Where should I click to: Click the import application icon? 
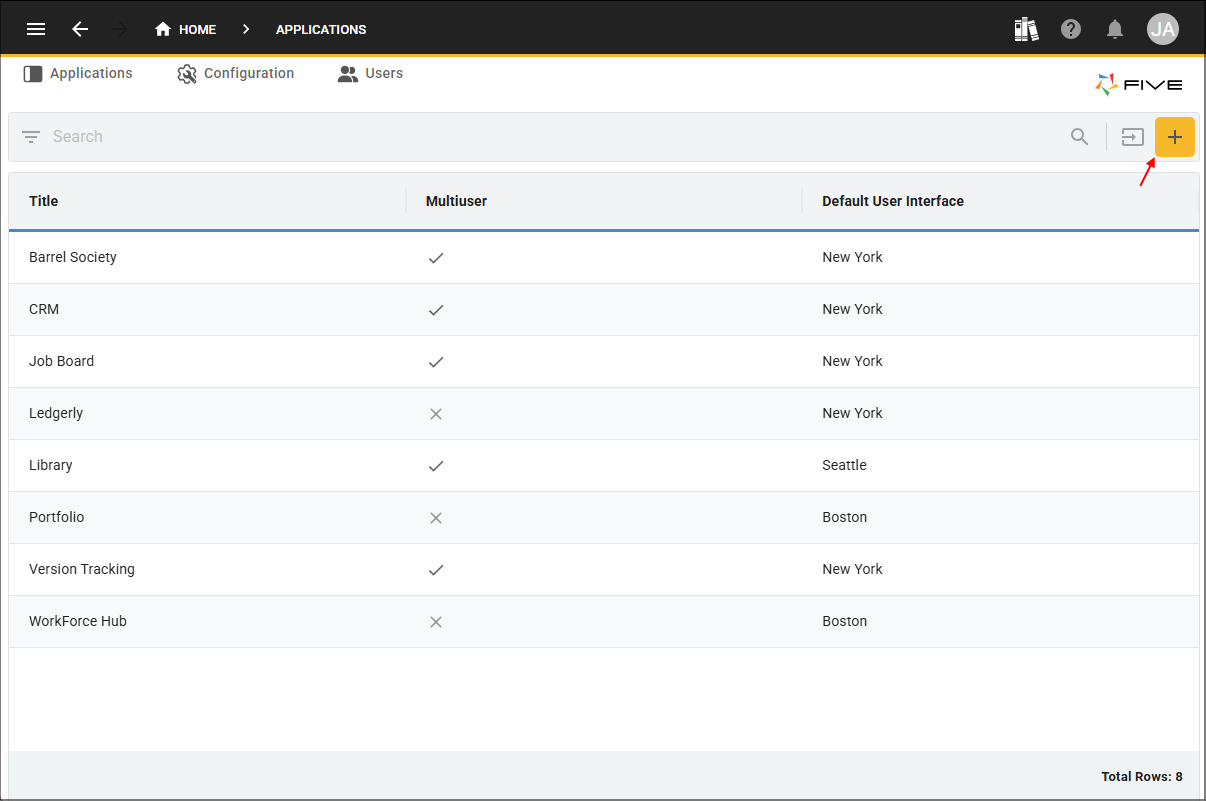point(1132,137)
